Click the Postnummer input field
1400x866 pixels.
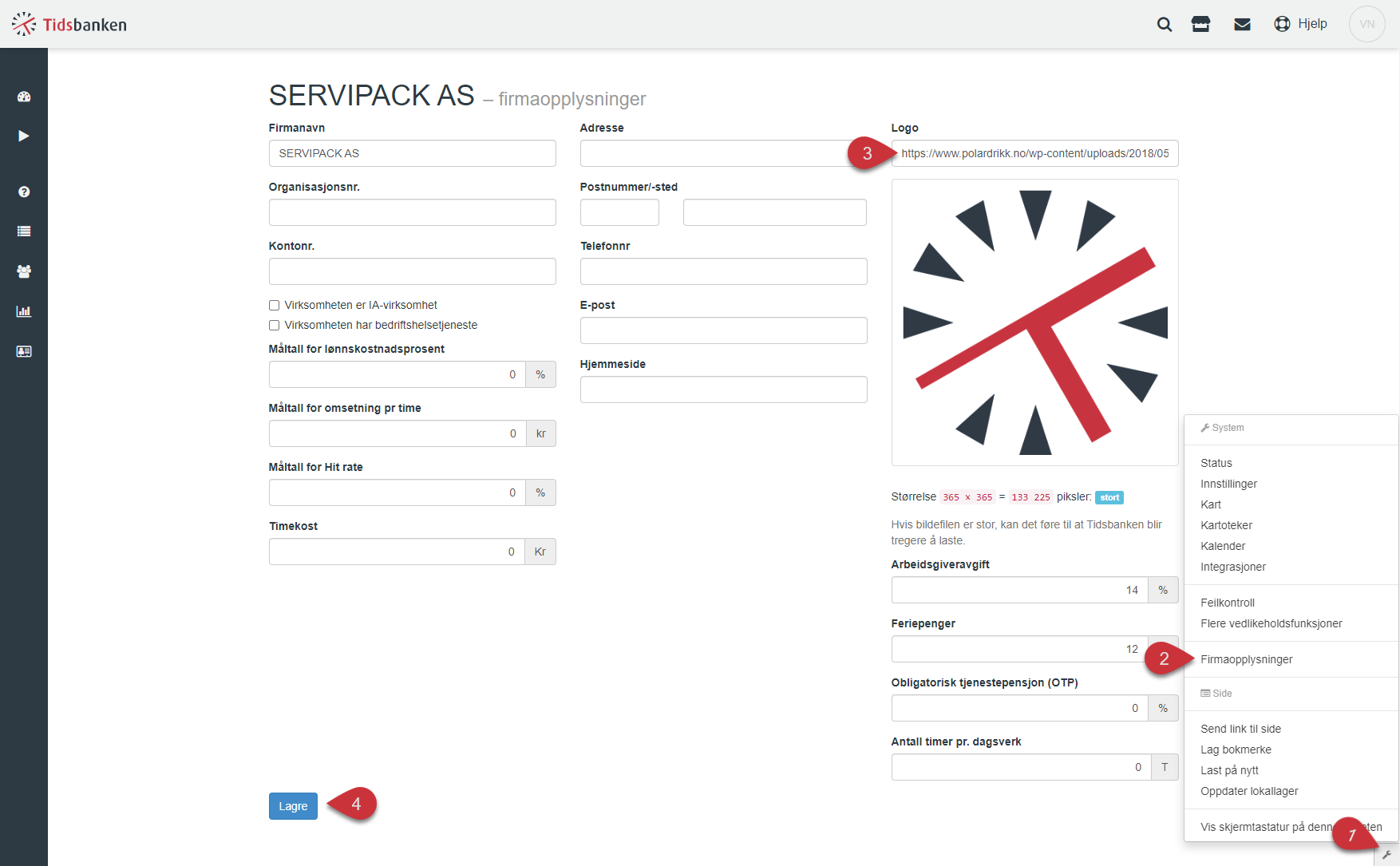click(x=619, y=212)
